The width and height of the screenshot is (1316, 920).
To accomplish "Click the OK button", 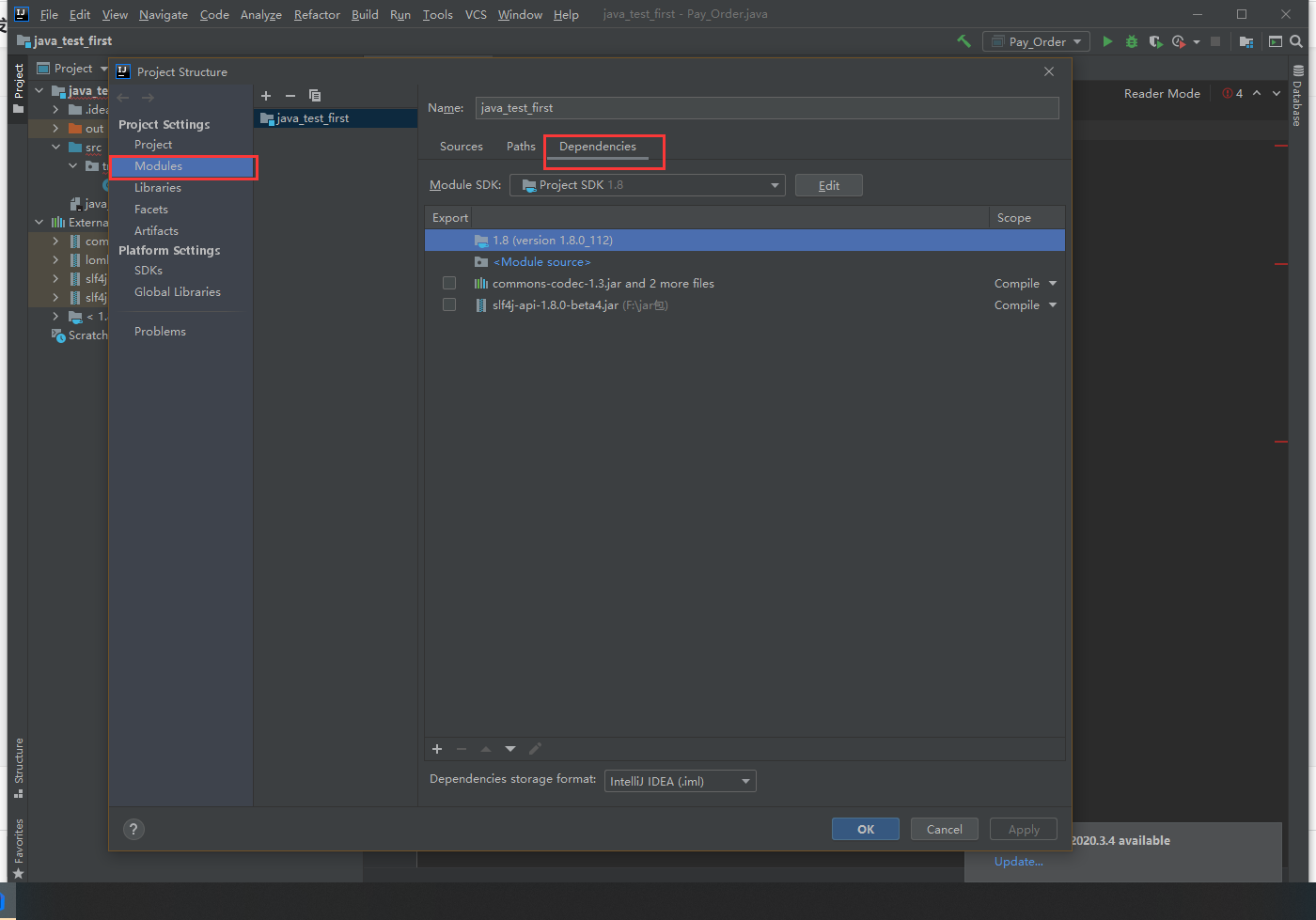I will [866, 829].
